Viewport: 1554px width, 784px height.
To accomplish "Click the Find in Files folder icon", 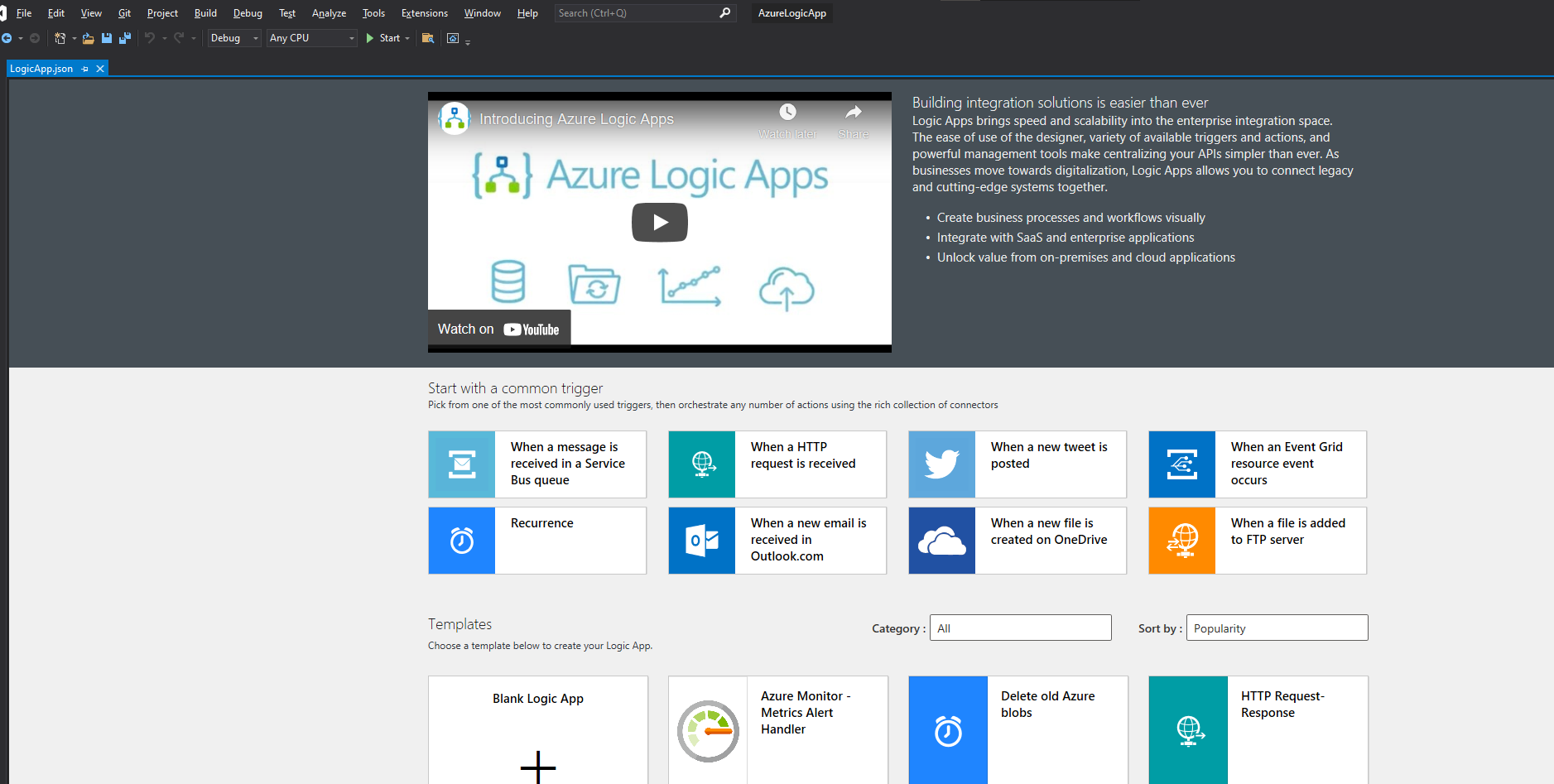I will pyautogui.click(x=428, y=38).
